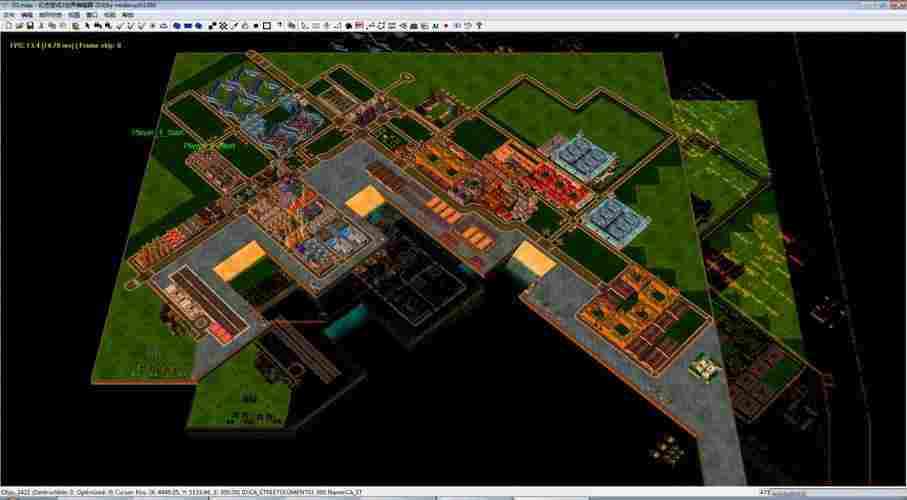Select the Player_1_Start waypoint label

157,133
